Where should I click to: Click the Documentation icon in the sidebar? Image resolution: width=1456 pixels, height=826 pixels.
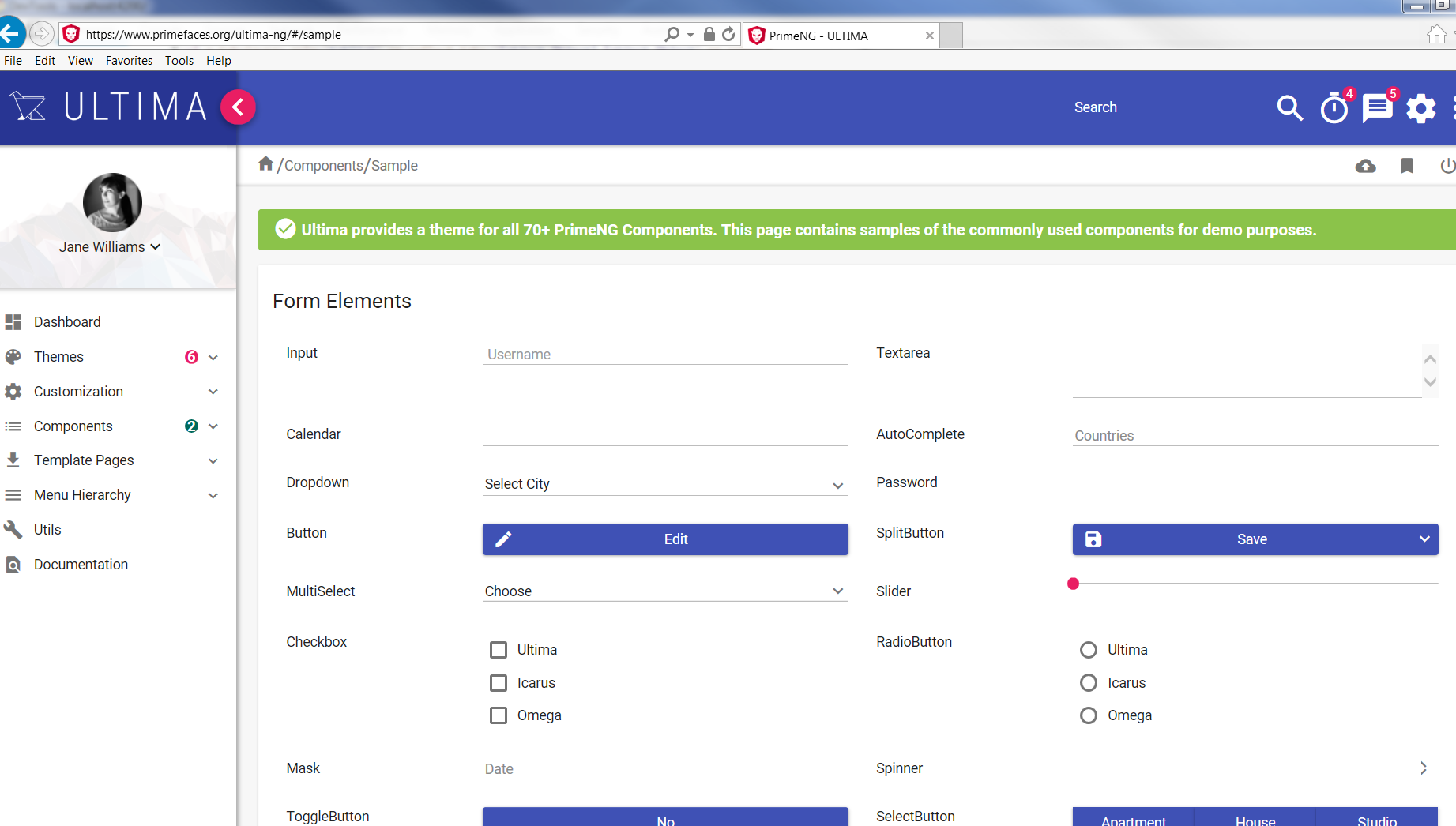click(13, 565)
